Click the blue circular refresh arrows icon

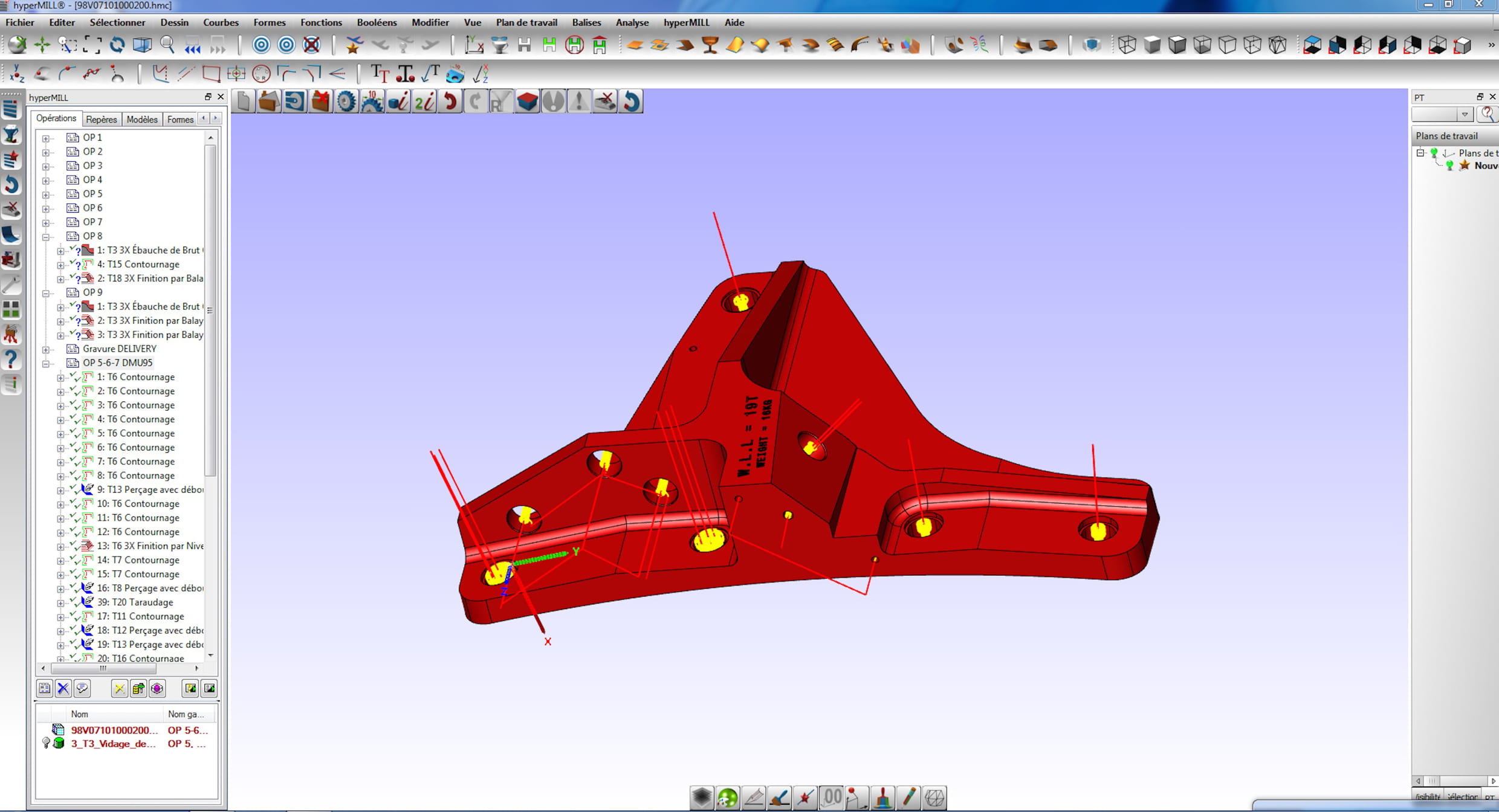pos(117,45)
